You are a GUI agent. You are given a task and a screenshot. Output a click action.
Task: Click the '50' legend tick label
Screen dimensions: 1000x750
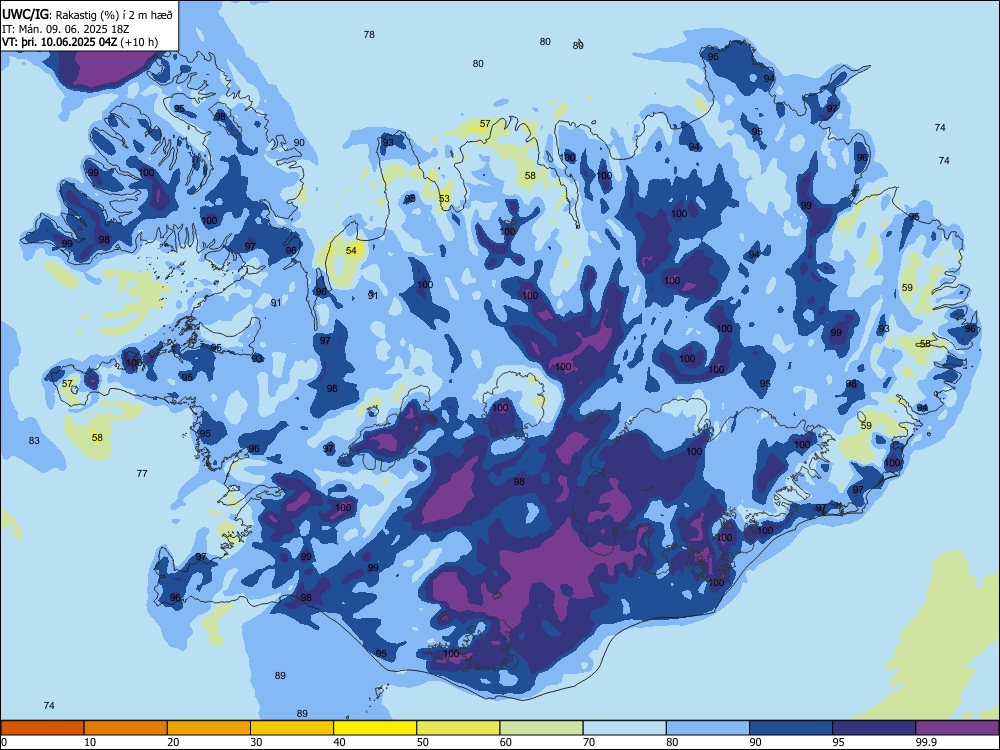click(x=422, y=742)
